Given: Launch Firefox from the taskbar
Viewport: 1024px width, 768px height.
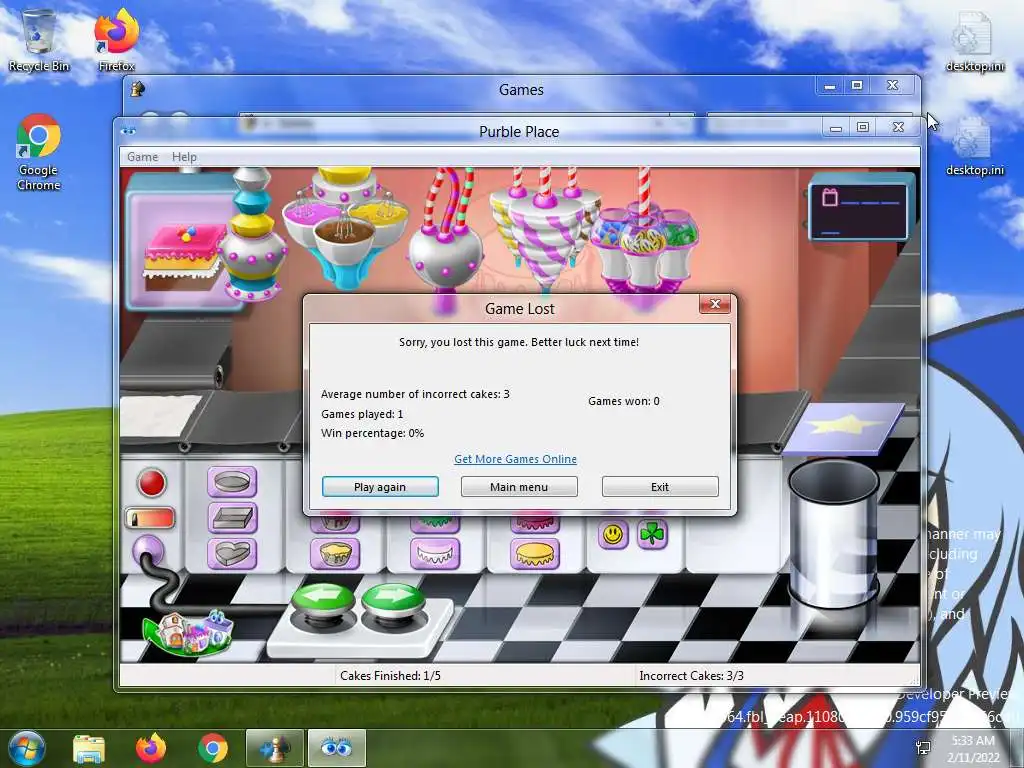Looking at the screenshot, I should 151,748.
